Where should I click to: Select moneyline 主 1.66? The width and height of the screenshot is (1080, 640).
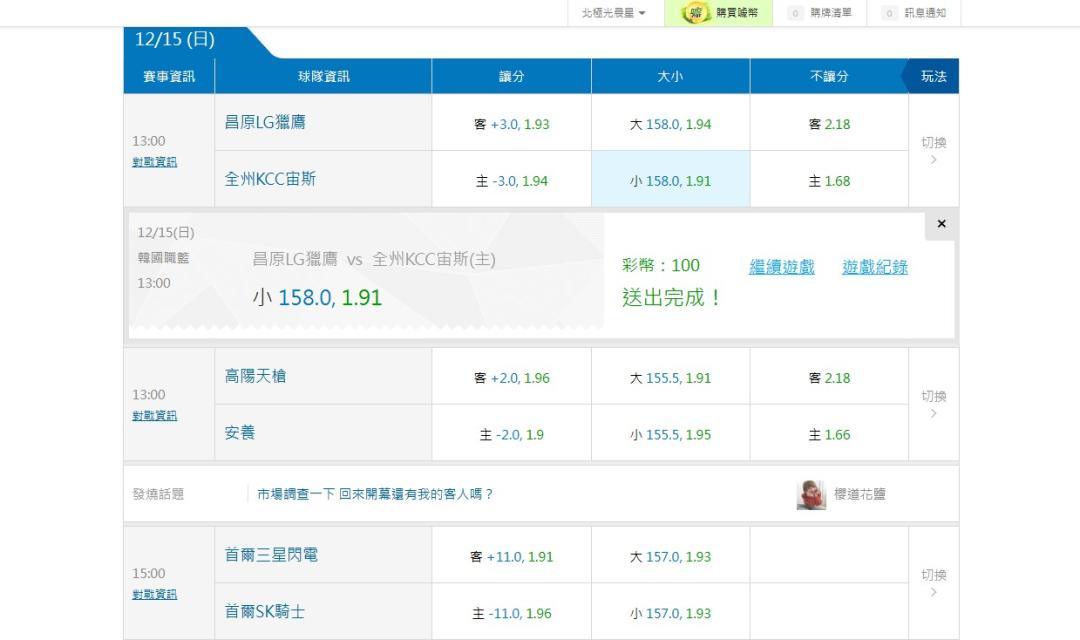point(829,434)
